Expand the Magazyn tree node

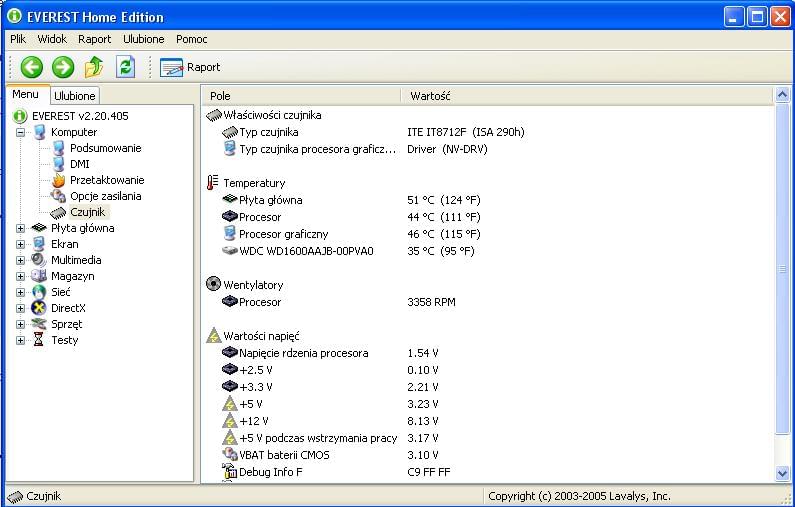pyautogui.click(x=20, y=276)
